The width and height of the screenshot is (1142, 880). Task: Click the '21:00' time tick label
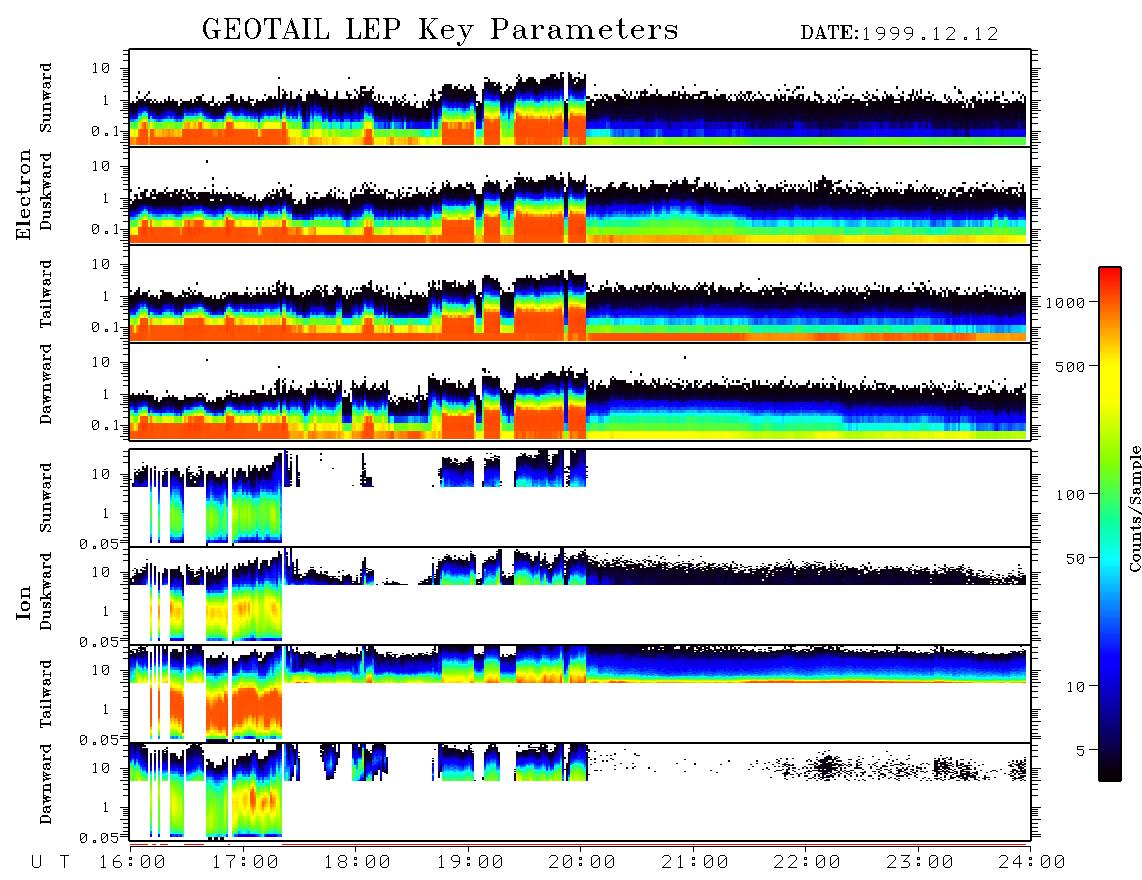(x=696, y=862)
